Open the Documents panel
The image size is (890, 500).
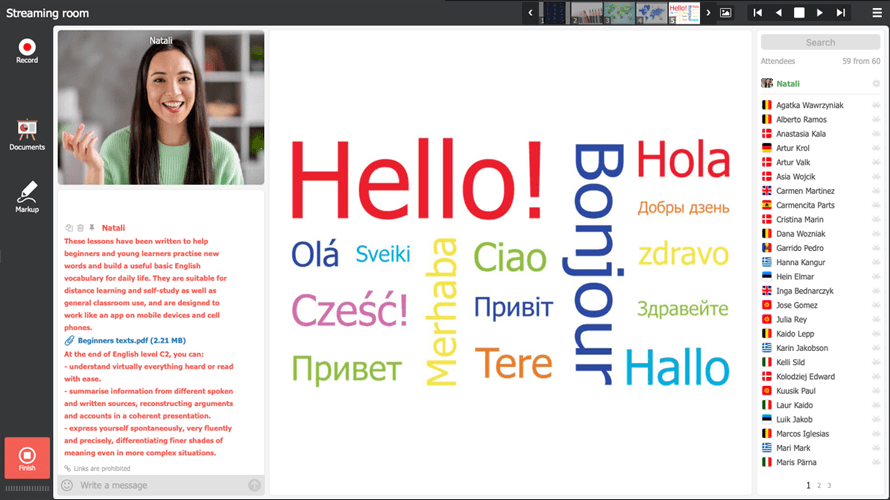[x=27, y=135]
